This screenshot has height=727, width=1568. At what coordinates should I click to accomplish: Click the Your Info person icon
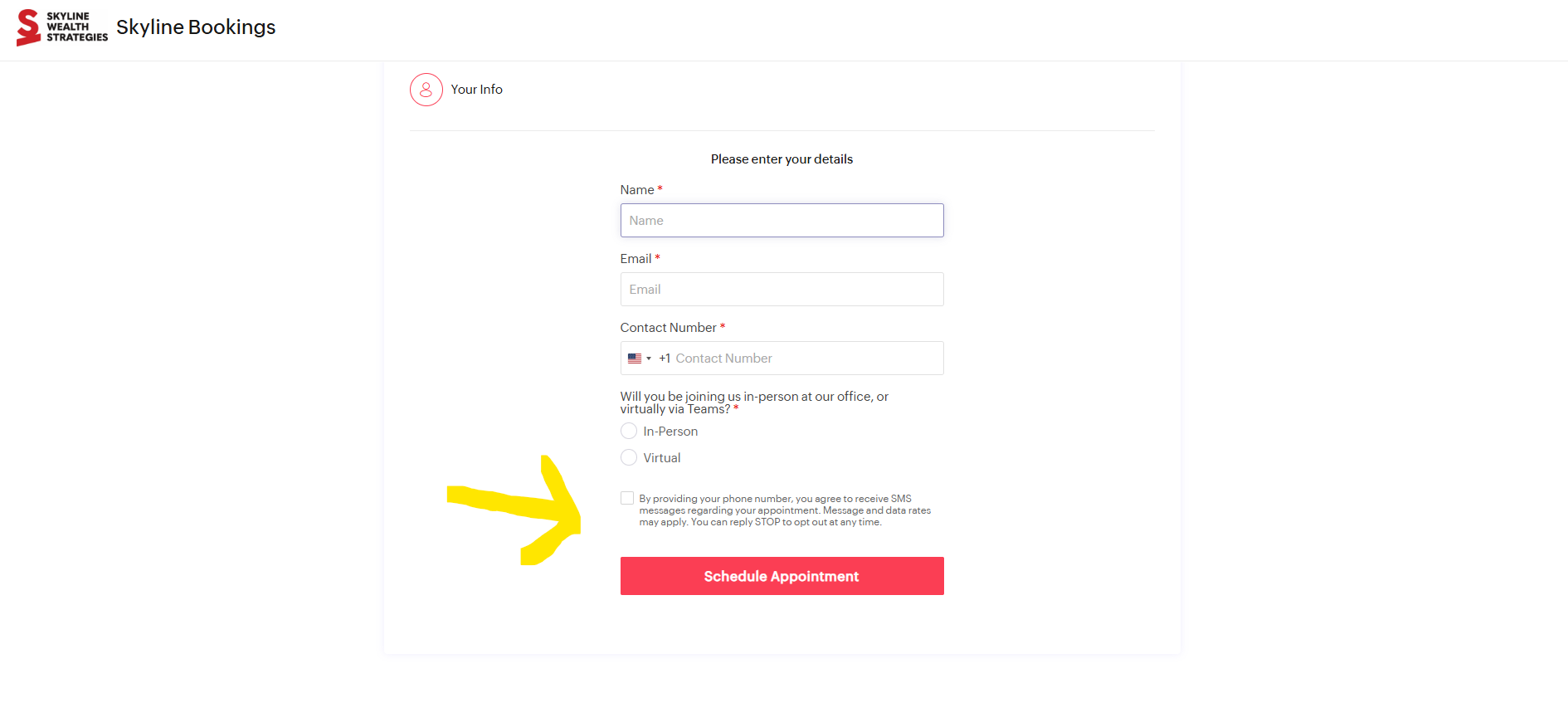(x=426, y=90)
